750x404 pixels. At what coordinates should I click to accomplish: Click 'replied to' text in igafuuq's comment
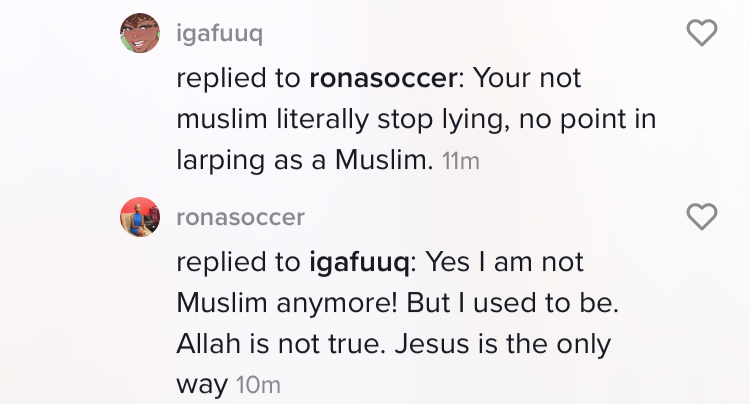point(238,78)
